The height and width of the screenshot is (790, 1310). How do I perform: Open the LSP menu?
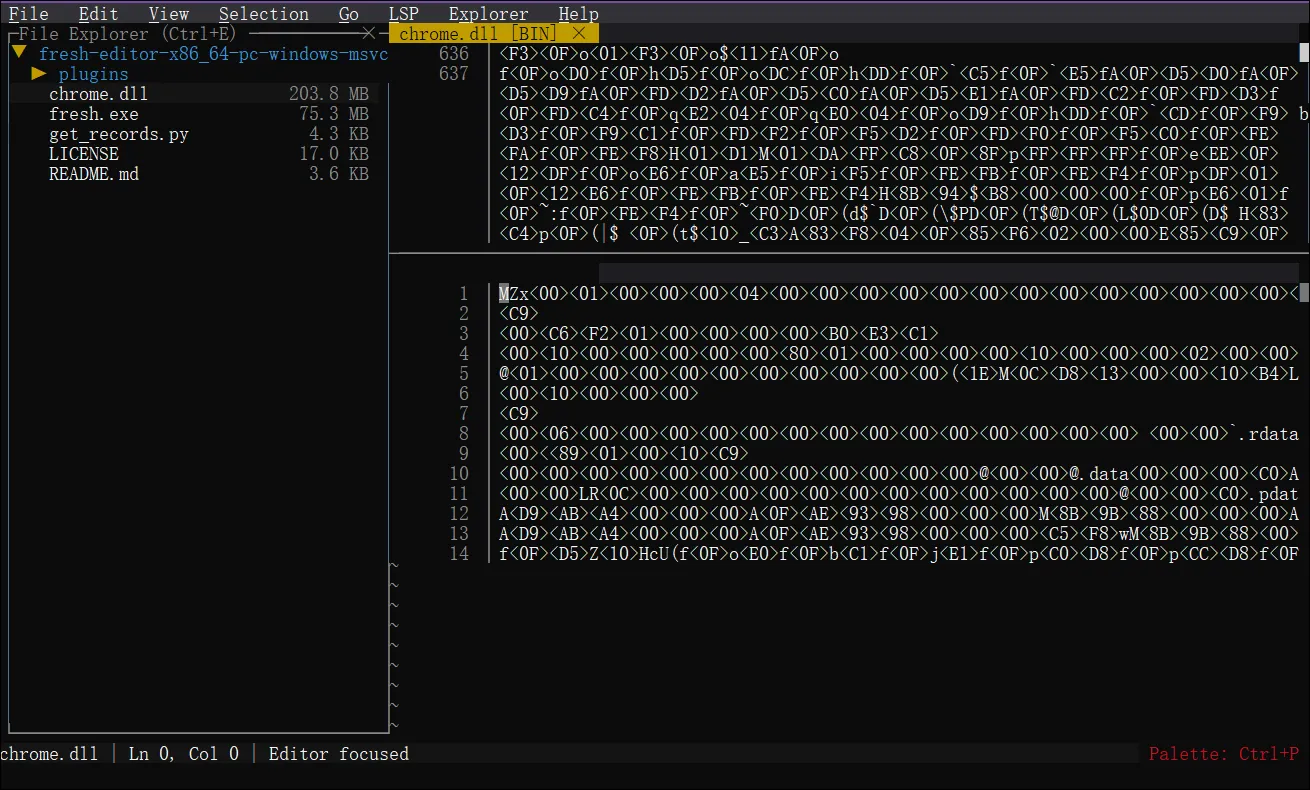click(403, 14)
